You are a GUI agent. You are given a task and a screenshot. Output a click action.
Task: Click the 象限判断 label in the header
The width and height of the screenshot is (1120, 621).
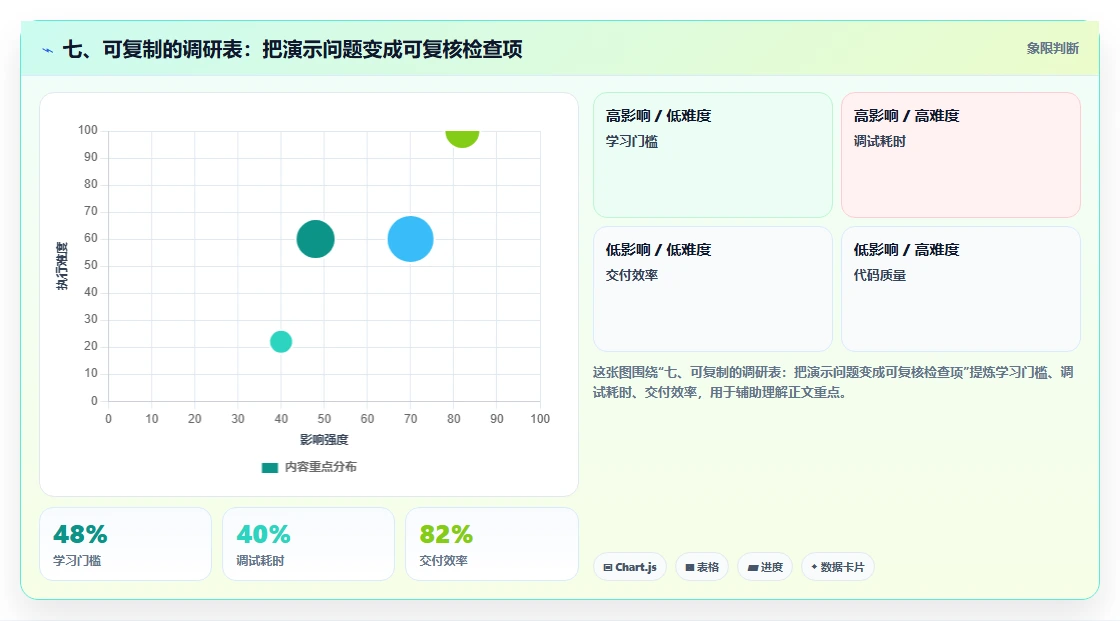(1052, 48)
